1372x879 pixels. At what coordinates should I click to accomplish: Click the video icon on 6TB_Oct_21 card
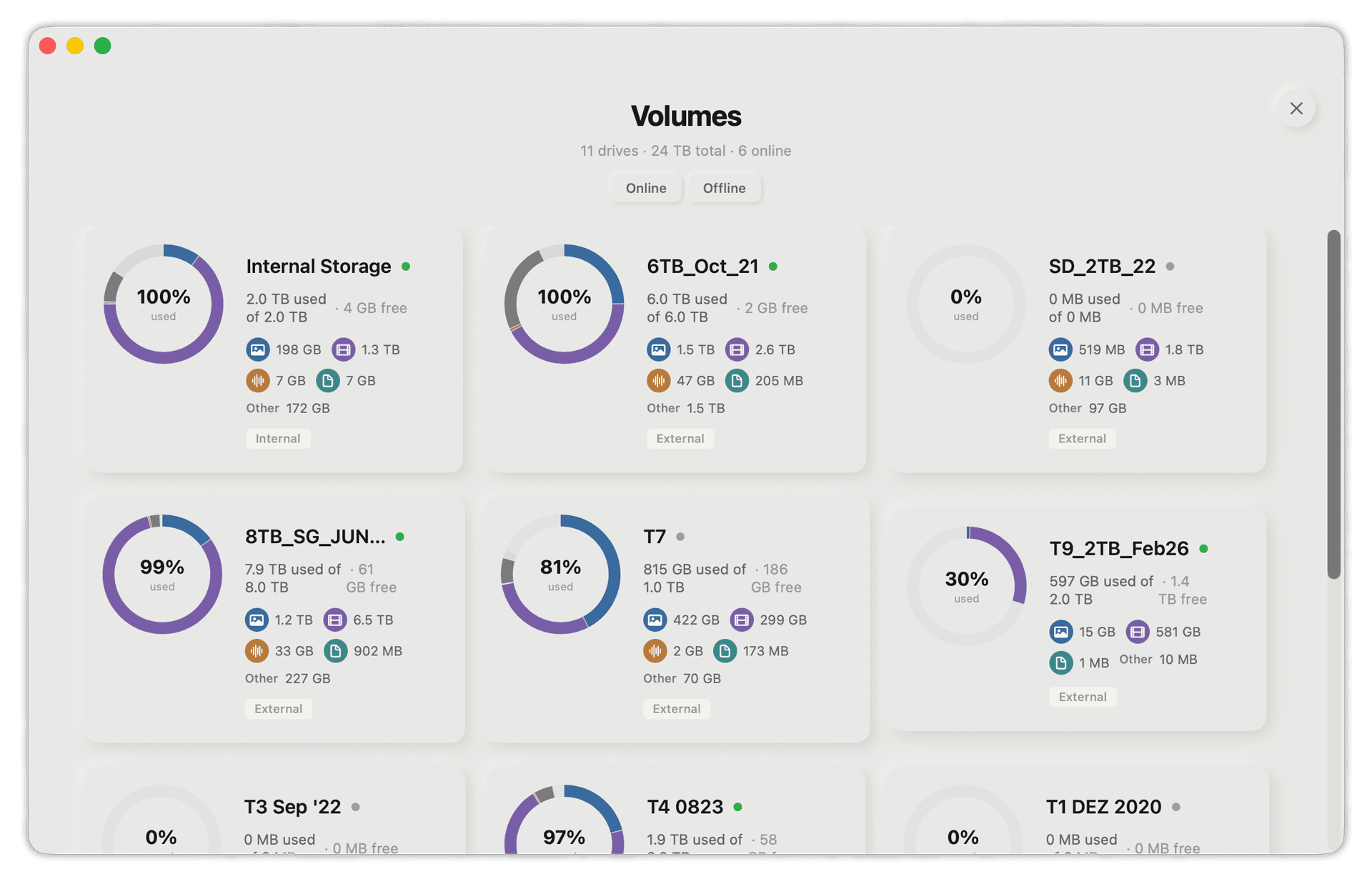click(737, 349)
